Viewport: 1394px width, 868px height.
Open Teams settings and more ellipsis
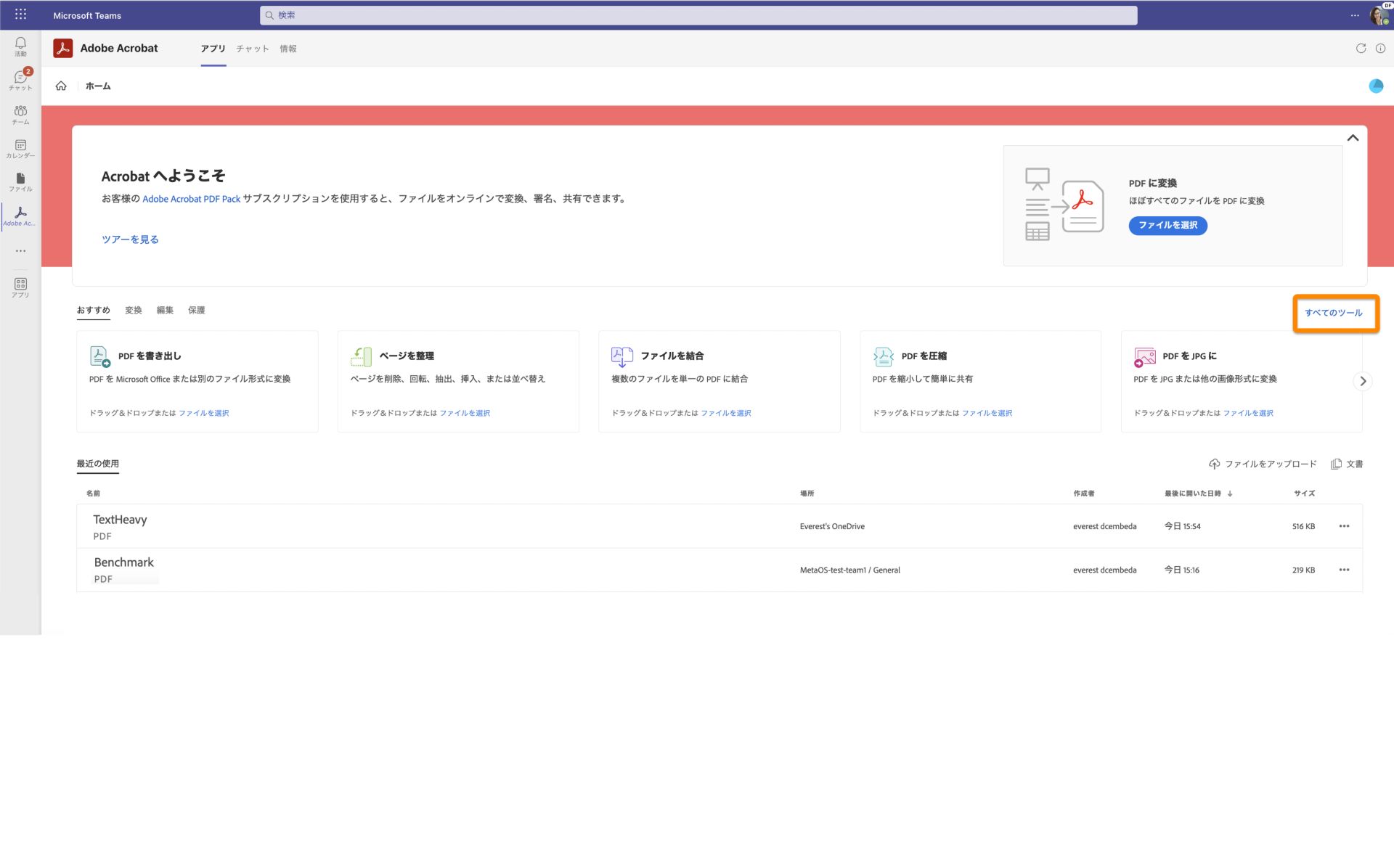[x=1354, y=15]
